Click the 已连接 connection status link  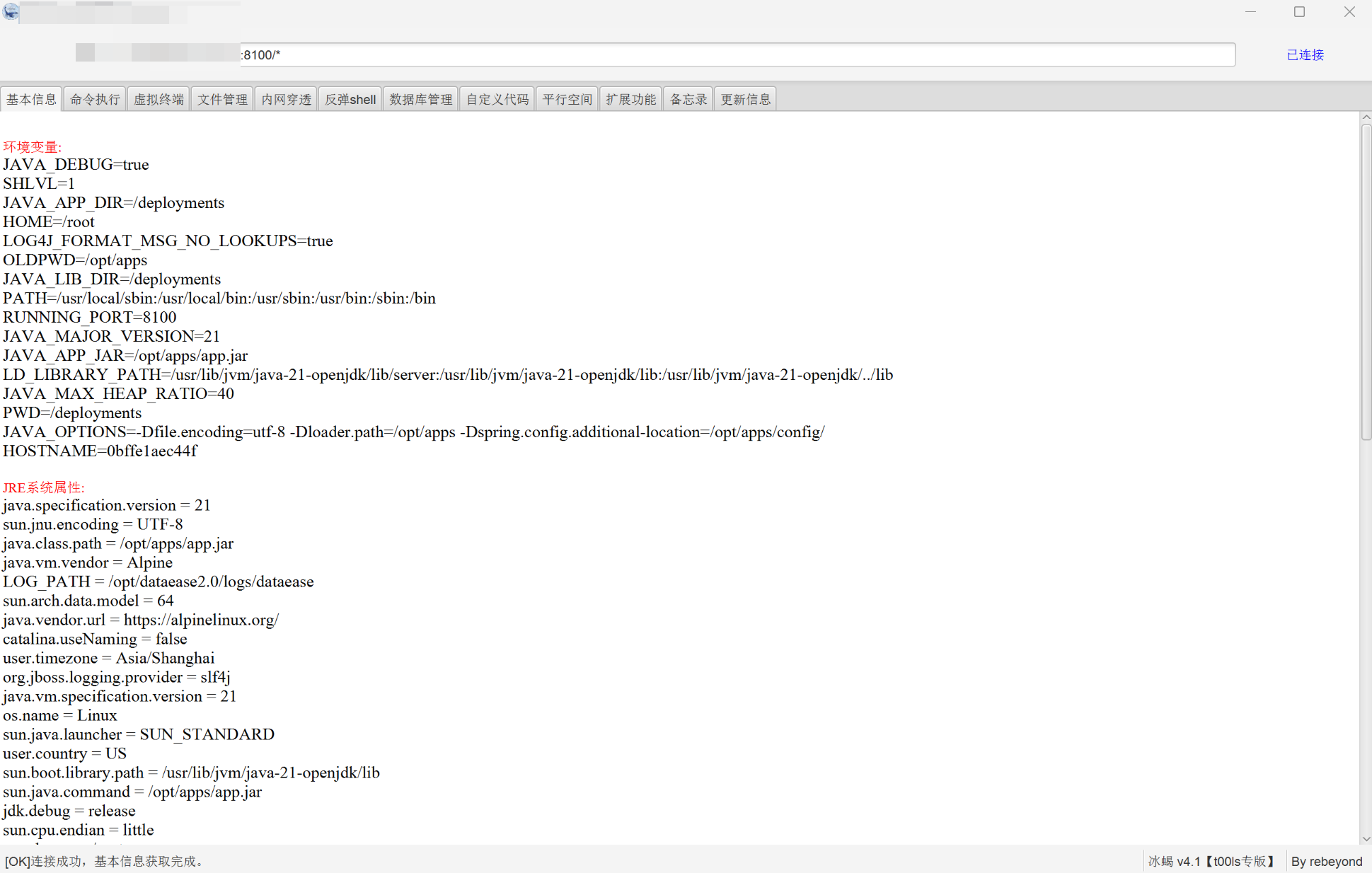pyautogui.click(x=1305, y=54)
